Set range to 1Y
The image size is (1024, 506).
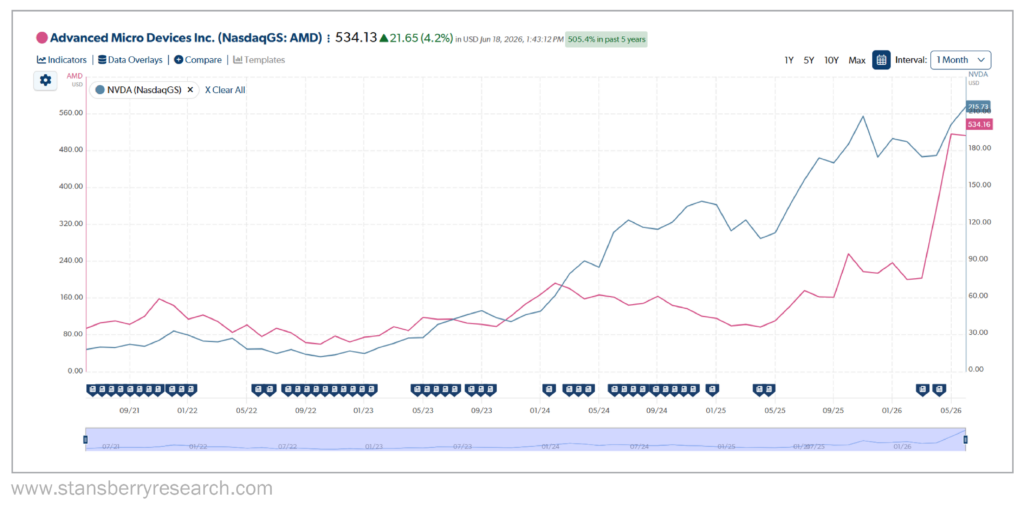(x=789, y=60)
